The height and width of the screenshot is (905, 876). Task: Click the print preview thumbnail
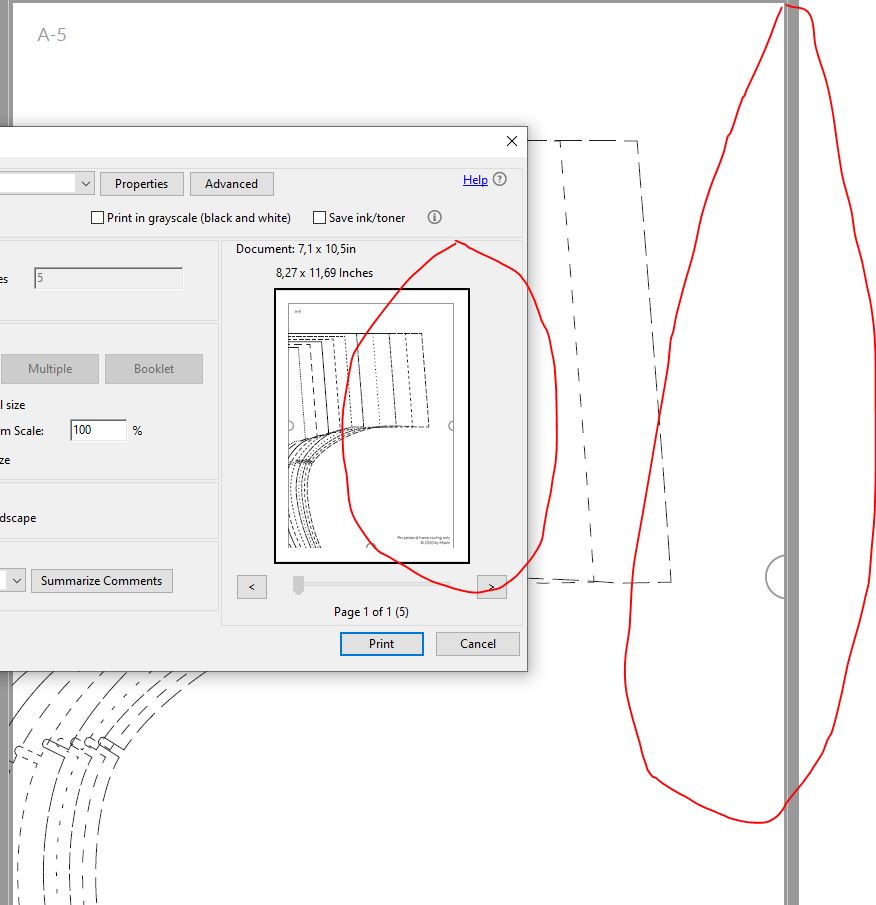(x=371, y=424)
